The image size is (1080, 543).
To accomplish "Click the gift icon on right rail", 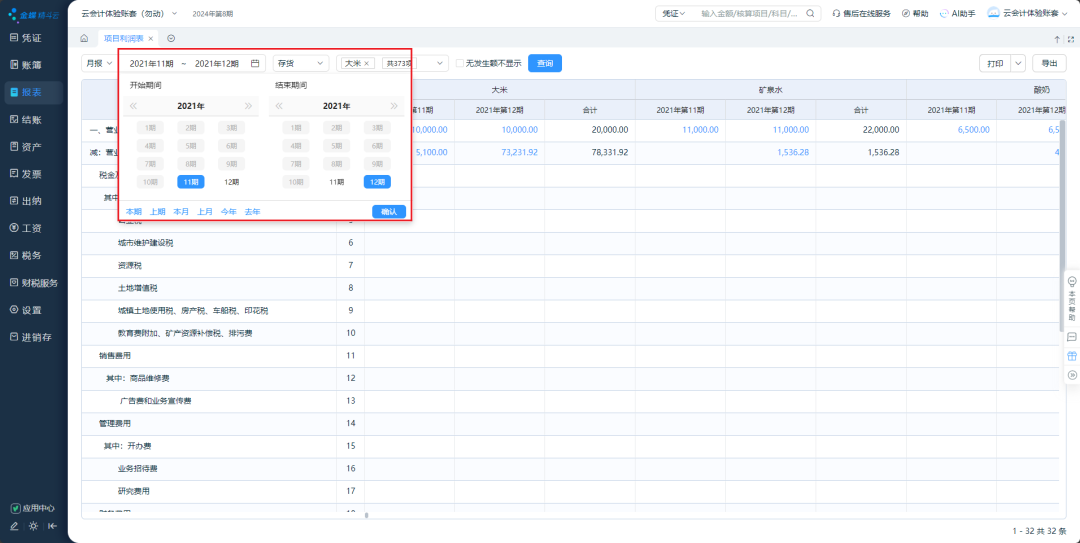I will [1072, 356].
